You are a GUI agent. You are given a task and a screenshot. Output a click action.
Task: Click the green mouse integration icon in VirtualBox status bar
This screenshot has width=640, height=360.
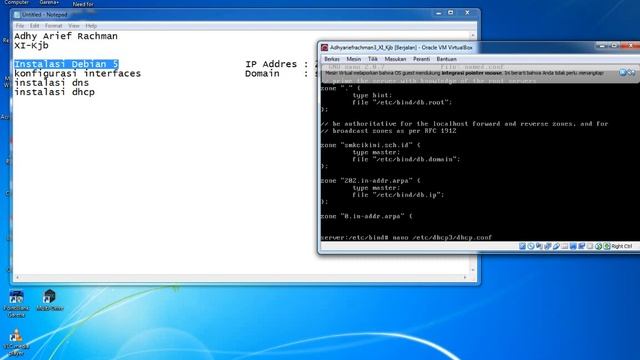598,246
